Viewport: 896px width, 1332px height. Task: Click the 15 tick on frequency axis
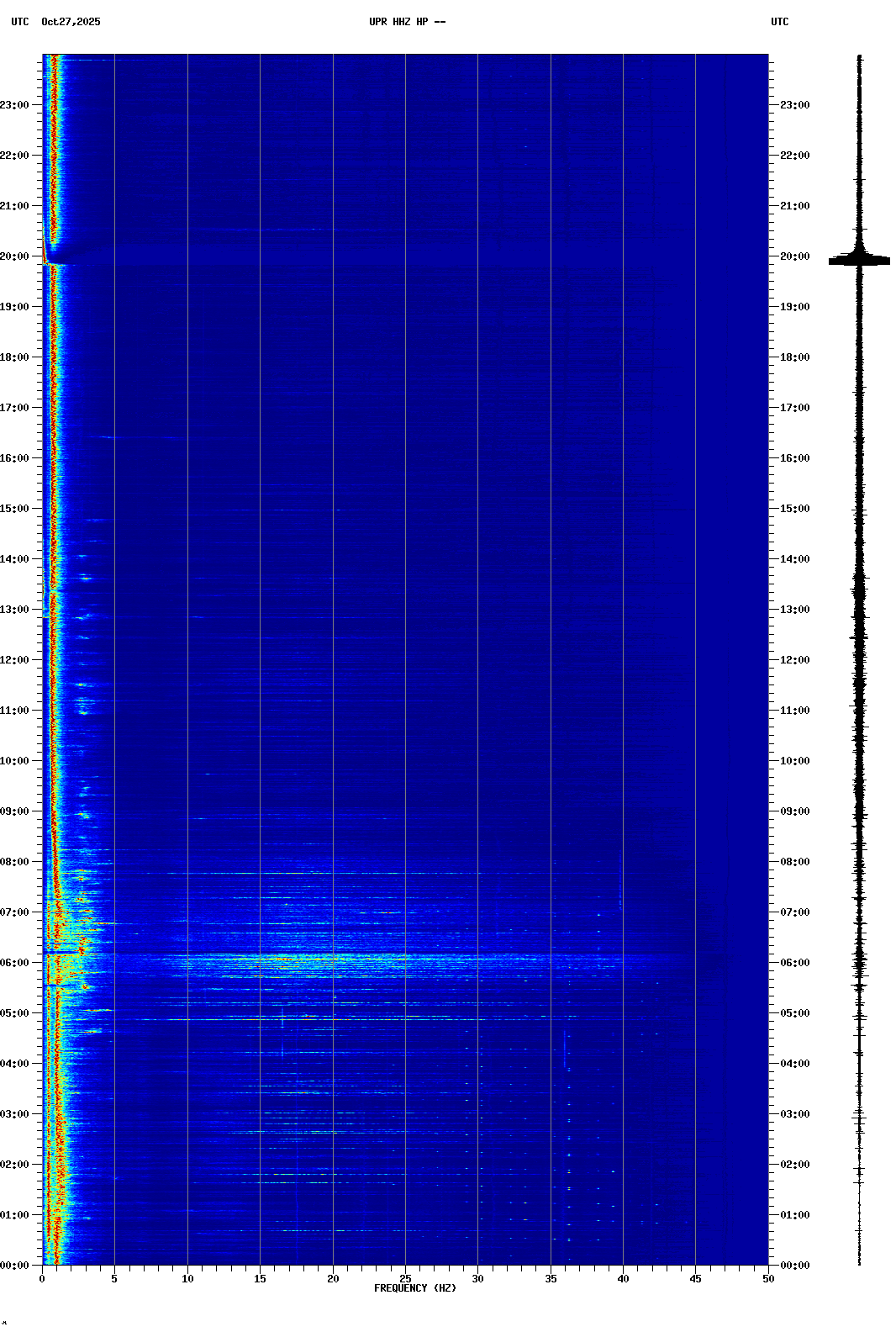coord(260,1279)
